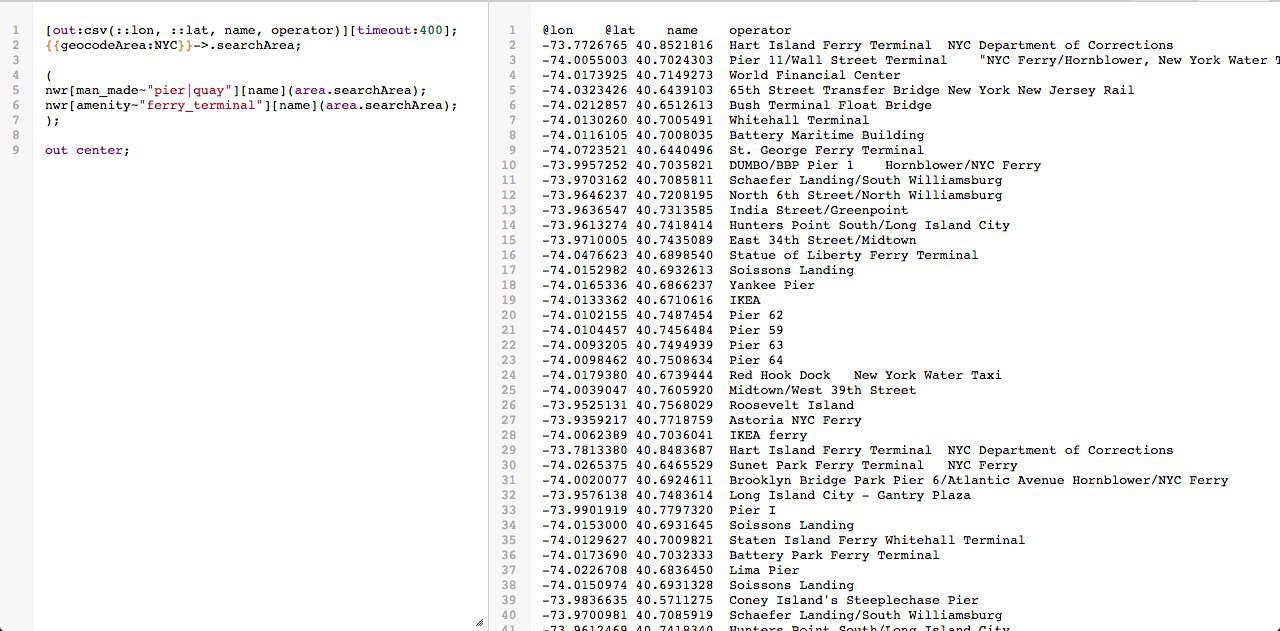This screenshot has height=631, width=1280.
Task: Click "Pier 59" entry
Action: click(x=756, y=330)
